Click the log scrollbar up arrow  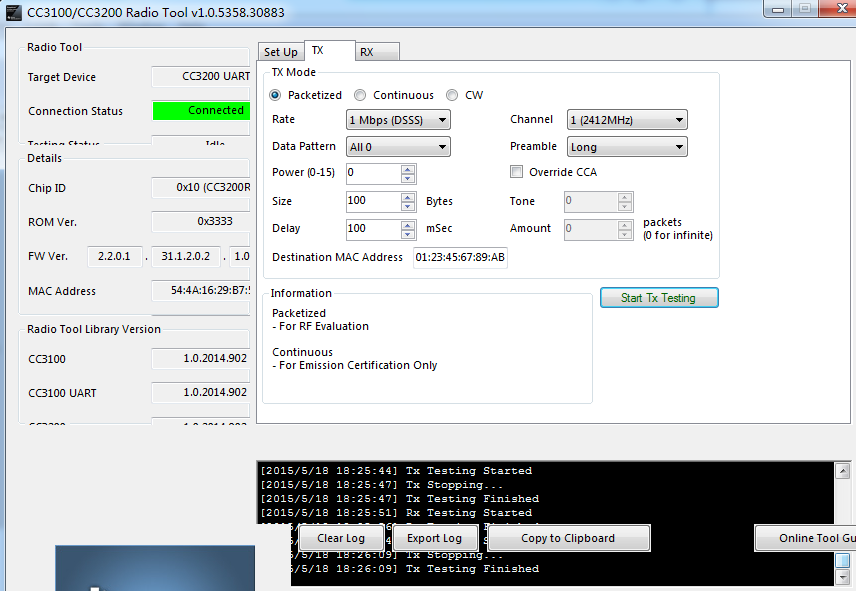[843, 470]
